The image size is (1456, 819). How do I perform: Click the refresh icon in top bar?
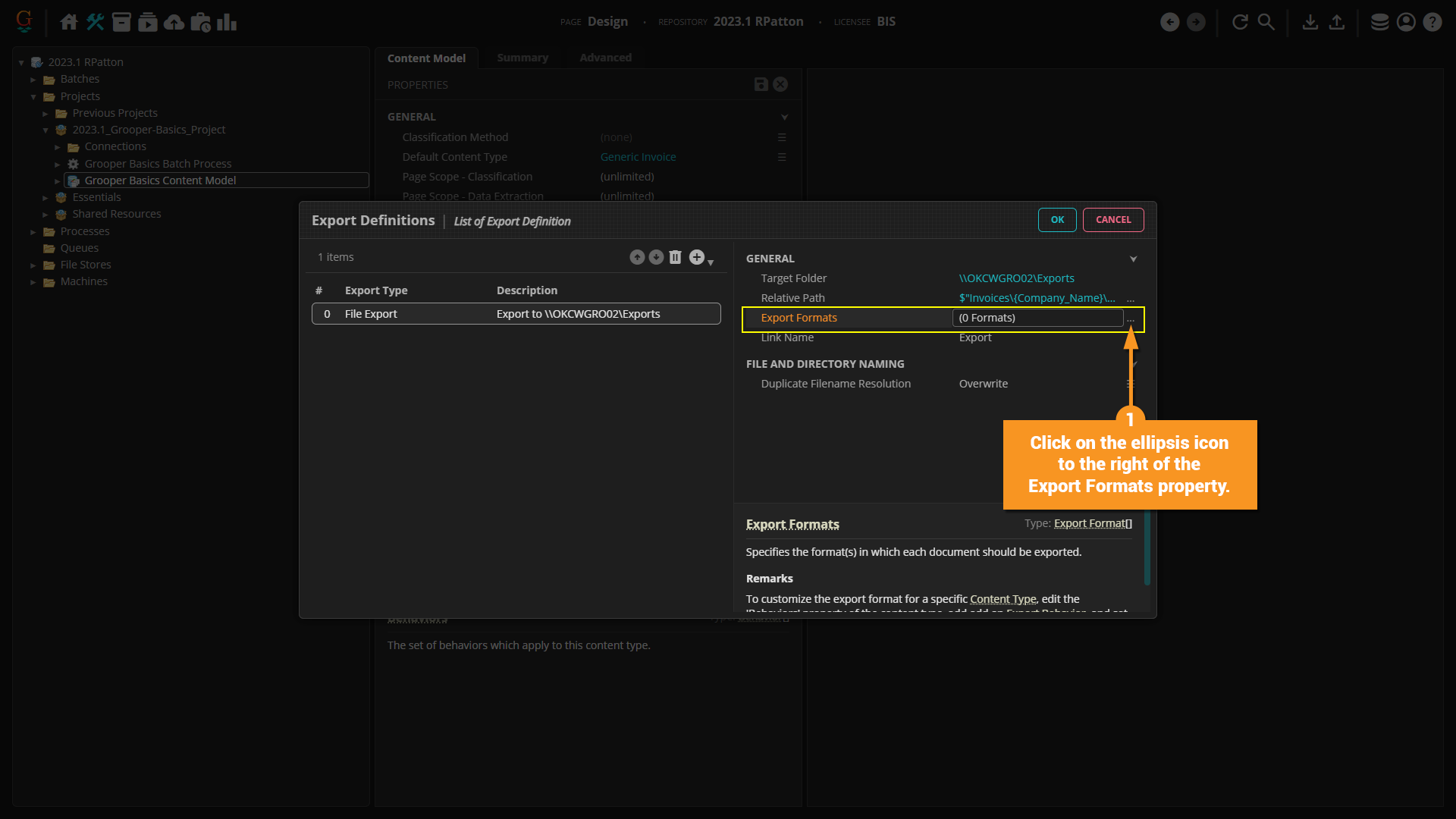tap(1240, 22)
